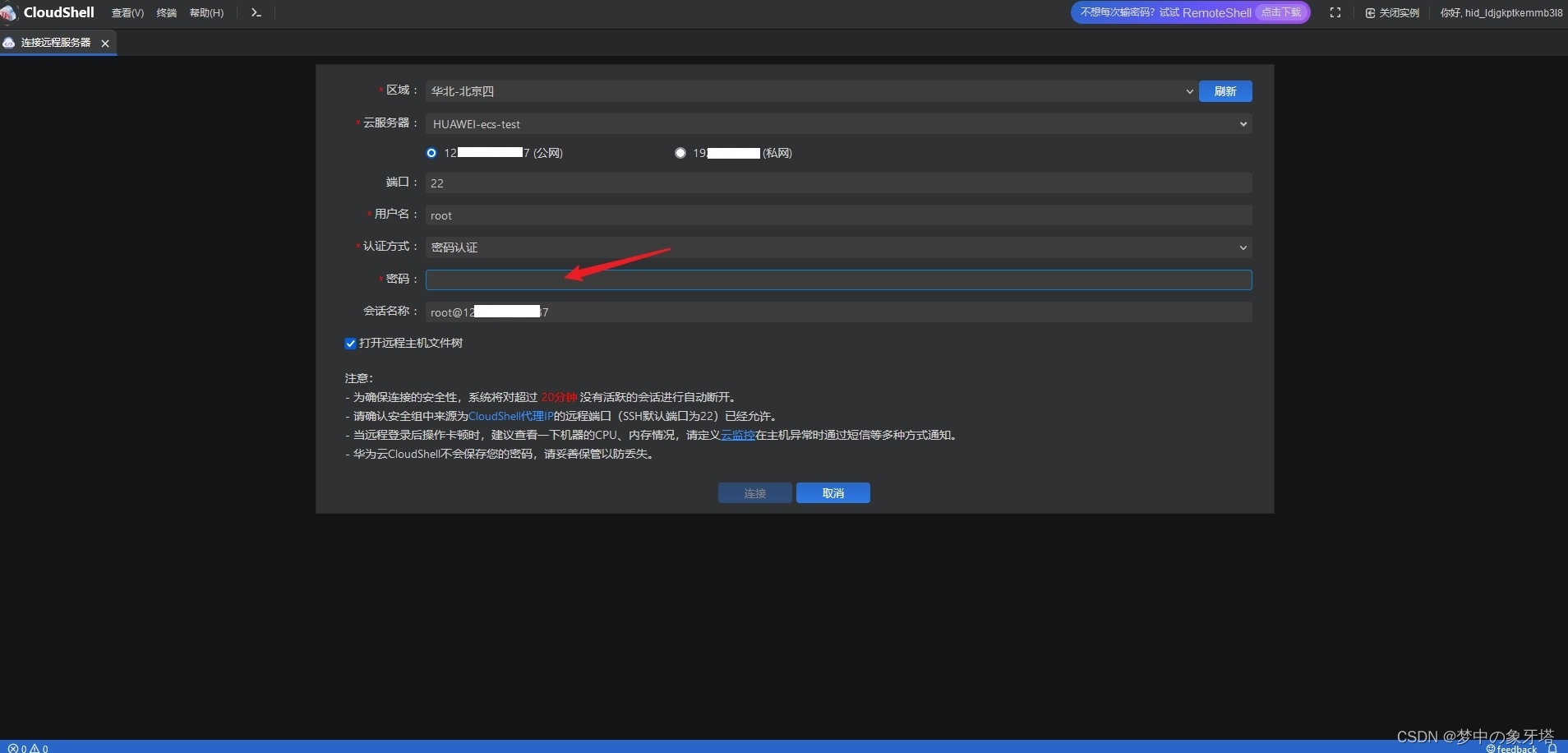
Task: Click 点击下载 to download RemoteShell
Action: pos(1281,12)
